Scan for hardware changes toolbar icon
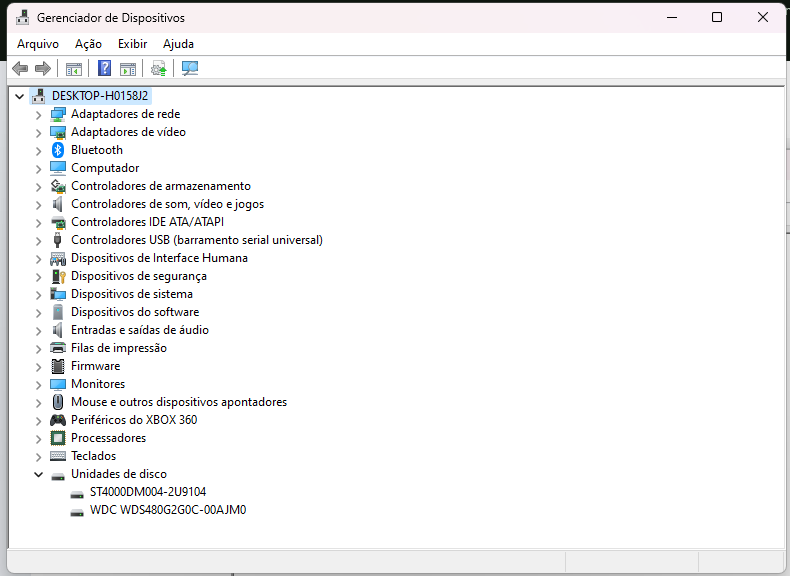This screenshot has height=576, width=790. [x=190, y=68]
